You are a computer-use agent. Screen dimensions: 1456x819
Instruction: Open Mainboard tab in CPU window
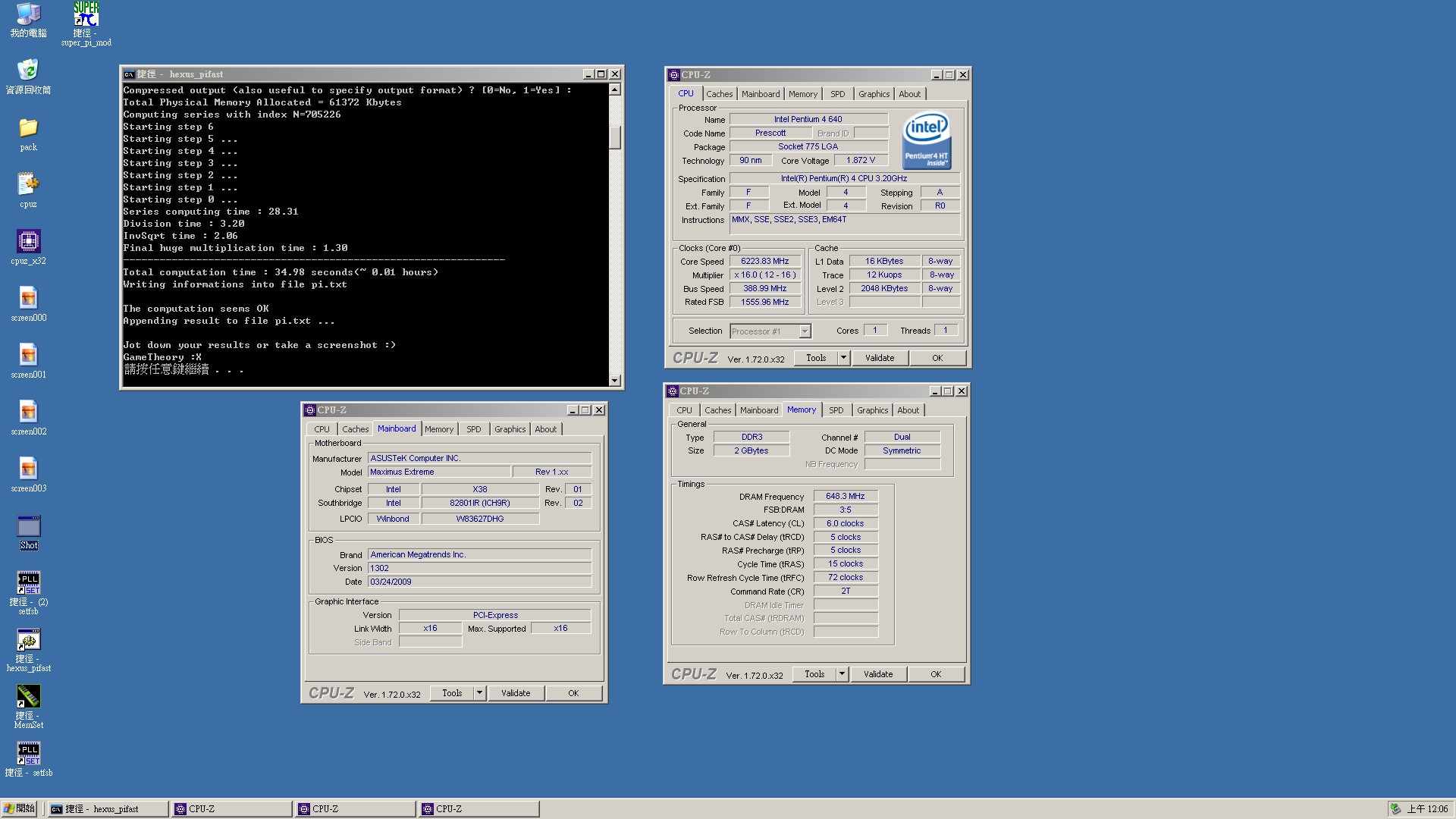pyautogui.click(x=761, y=94)
